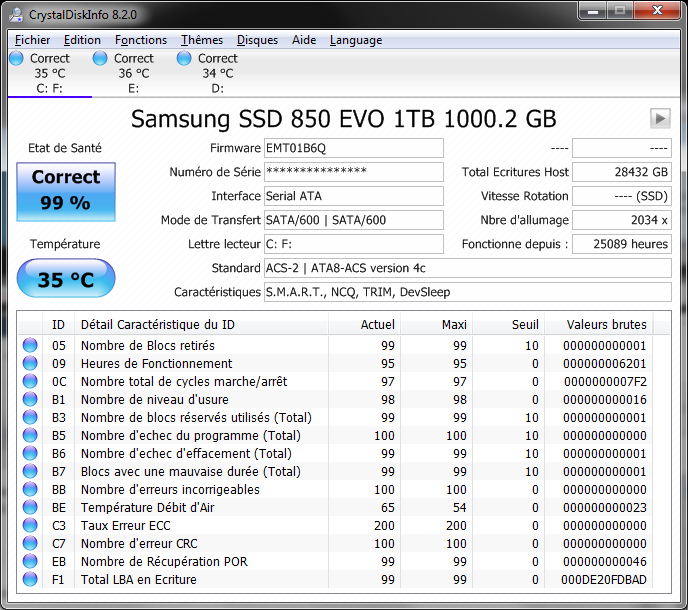Click status icon for ID C3 row

(x=30, y=525)
